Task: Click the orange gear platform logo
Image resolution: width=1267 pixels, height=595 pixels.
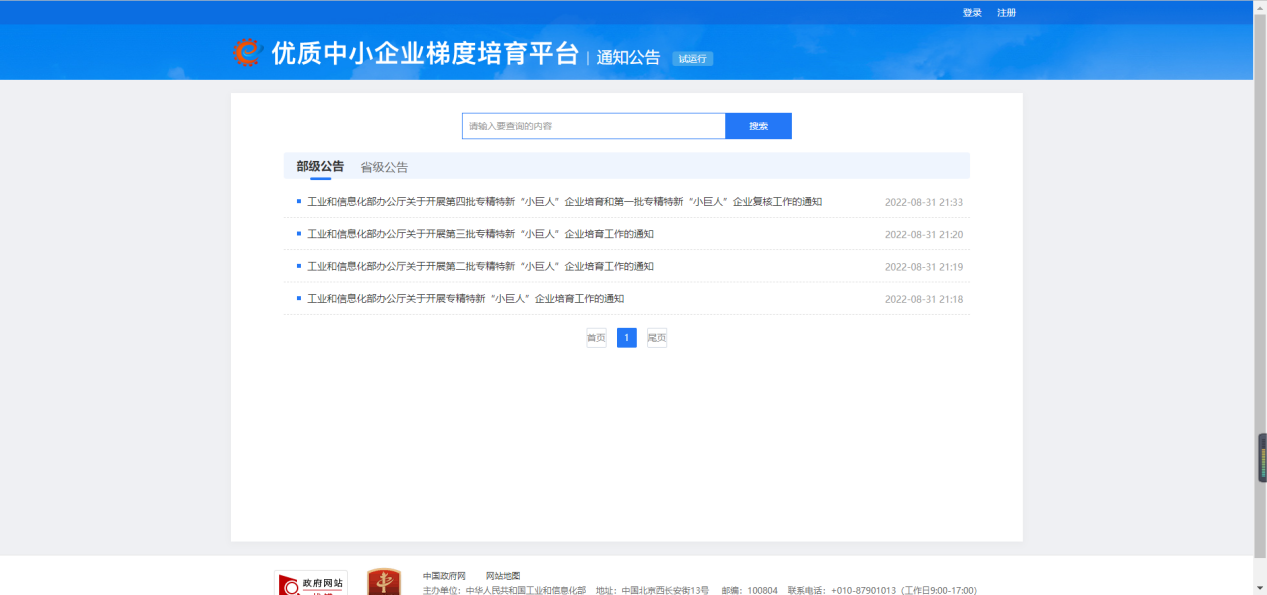Action: pos(246,52)
